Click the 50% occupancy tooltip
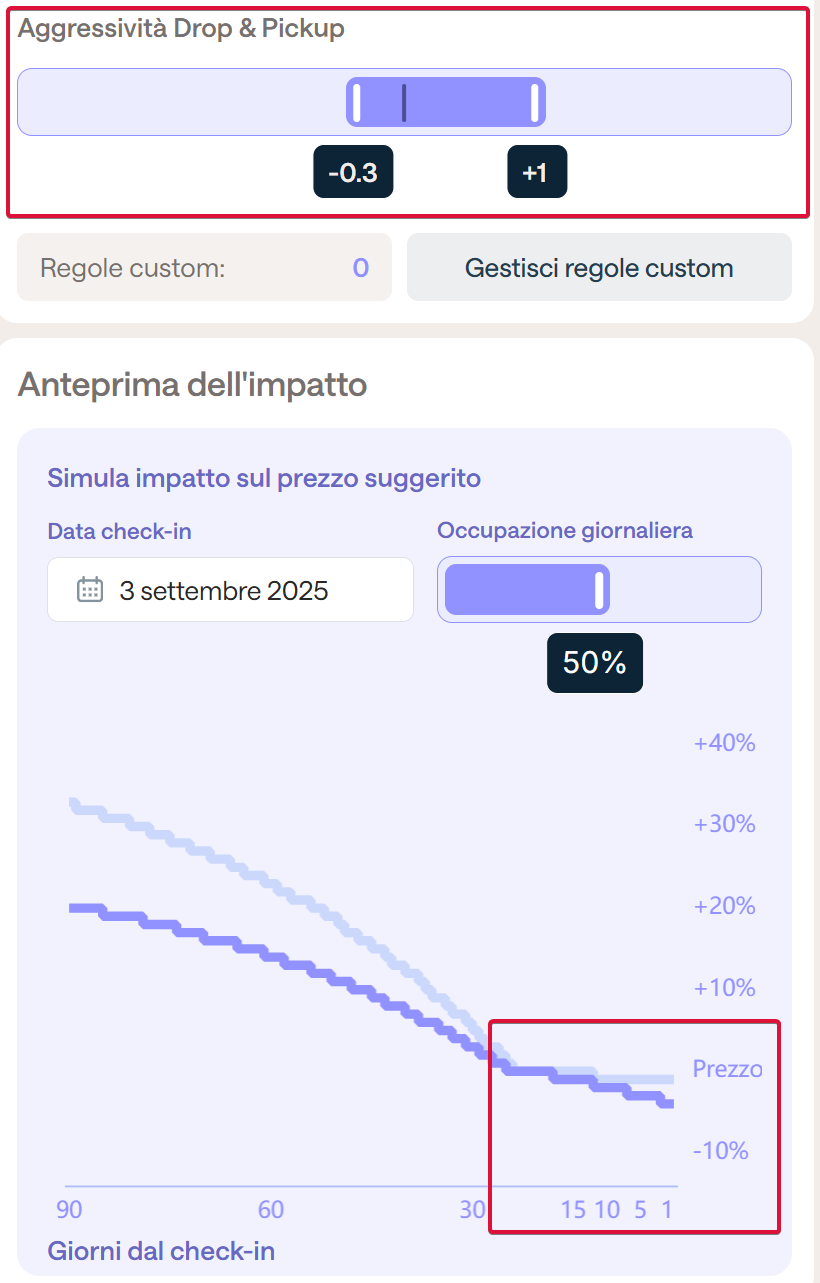 595,662
